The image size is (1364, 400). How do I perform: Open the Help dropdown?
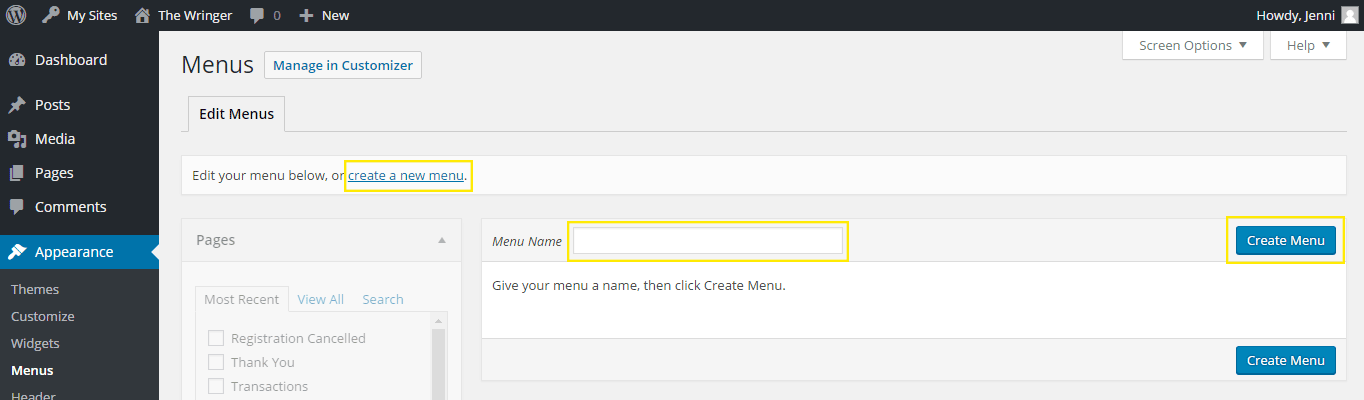tap(1308, 45)
